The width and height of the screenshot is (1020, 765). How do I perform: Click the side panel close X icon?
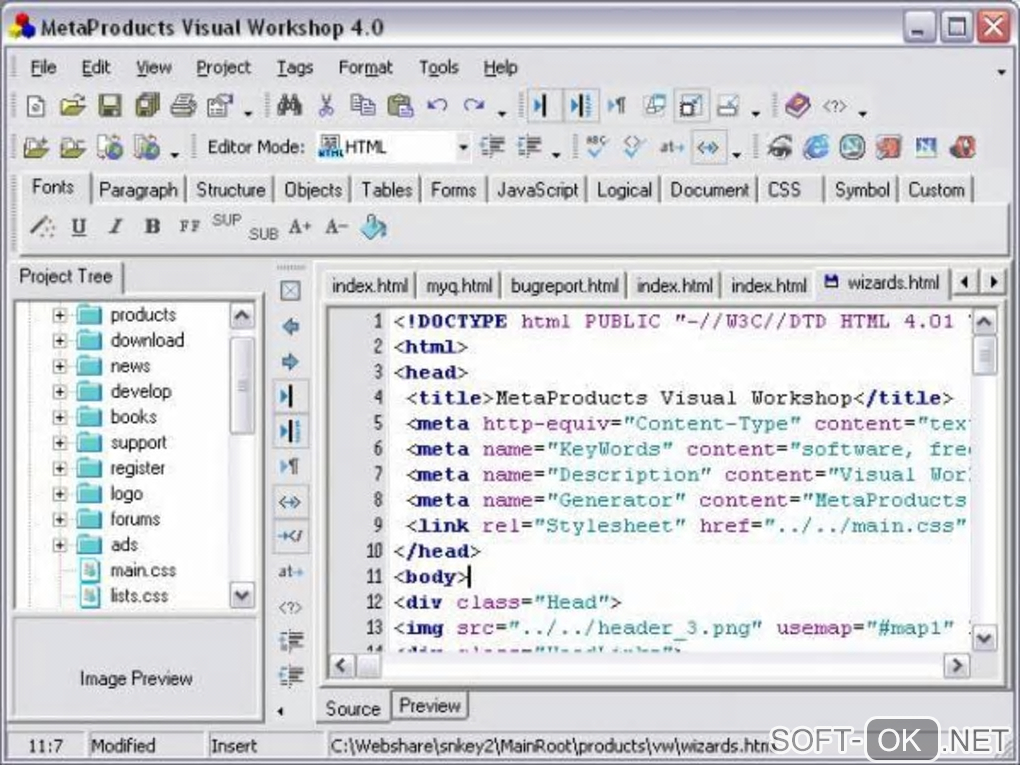pos(290,291)
